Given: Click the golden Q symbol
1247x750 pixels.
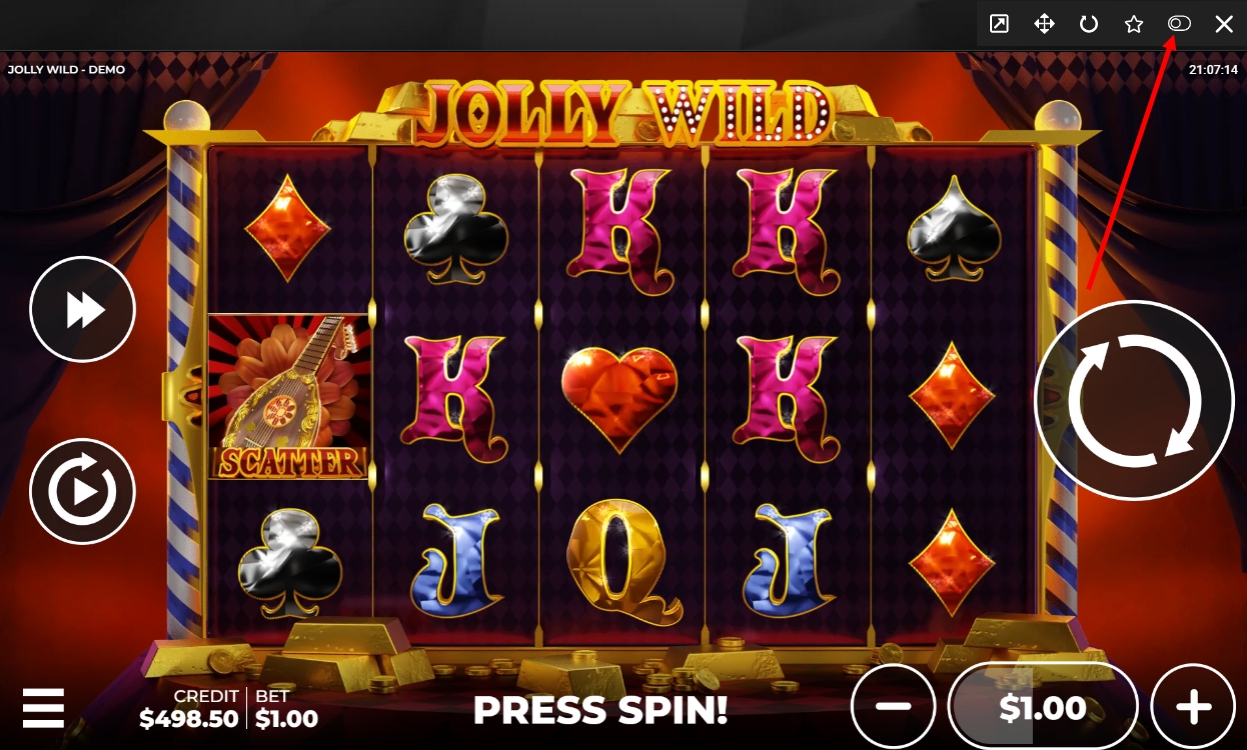Looking at the screenshot, I should [622, 562].
